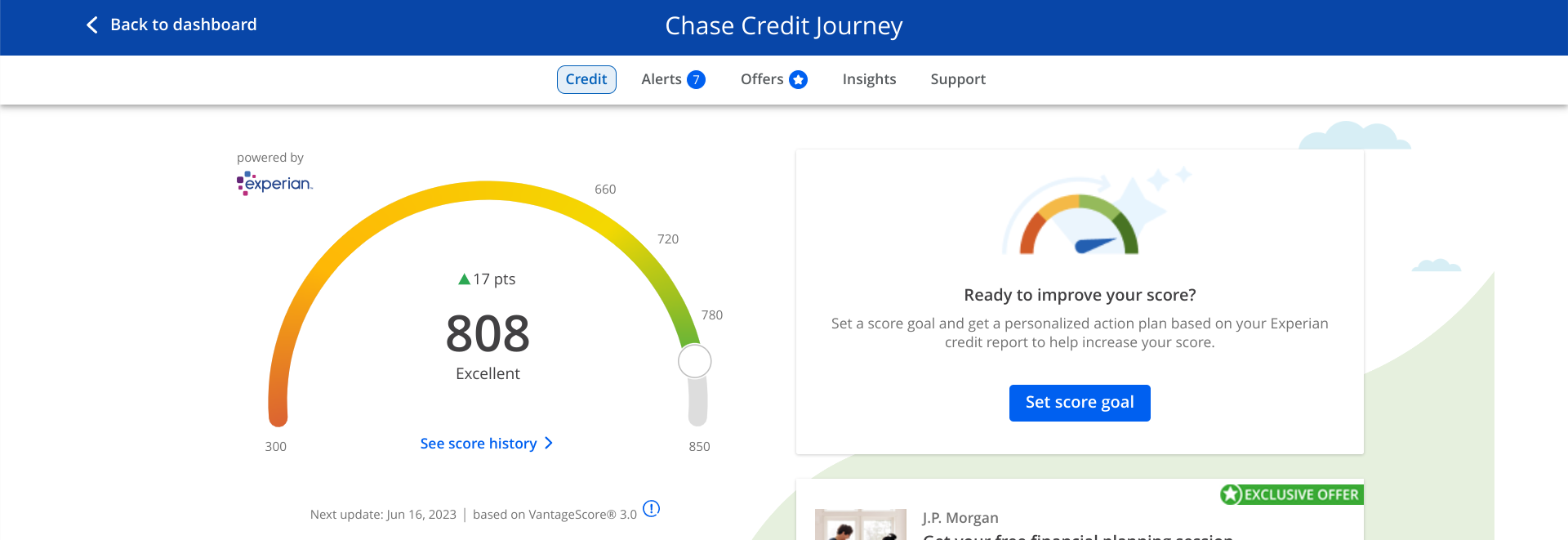1568x540 pixels.
Task: Click the 808 credit score number
Action: point(488,333)
